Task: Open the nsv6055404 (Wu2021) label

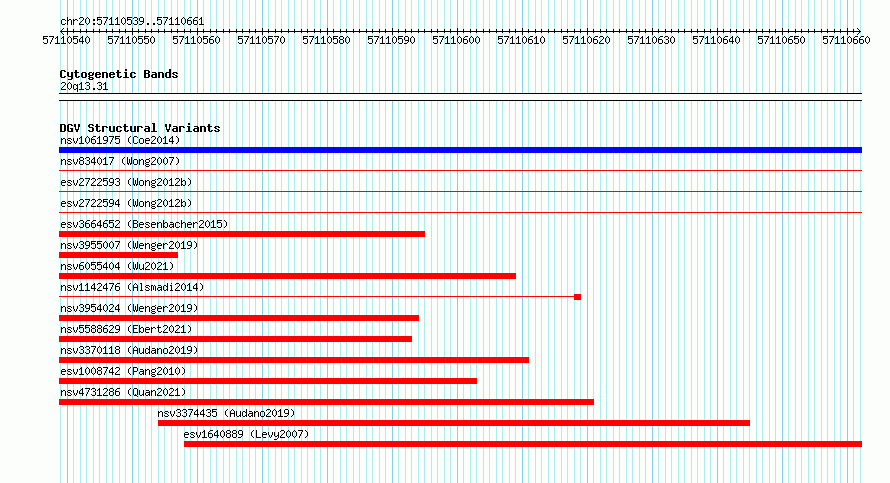Action: (x=117, y=266)
